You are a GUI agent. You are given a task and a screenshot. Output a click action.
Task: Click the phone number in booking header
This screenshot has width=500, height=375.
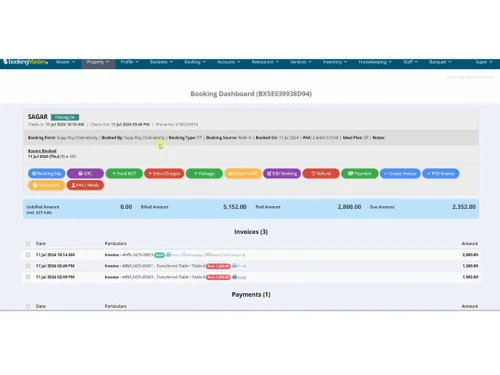coord(187,124)
